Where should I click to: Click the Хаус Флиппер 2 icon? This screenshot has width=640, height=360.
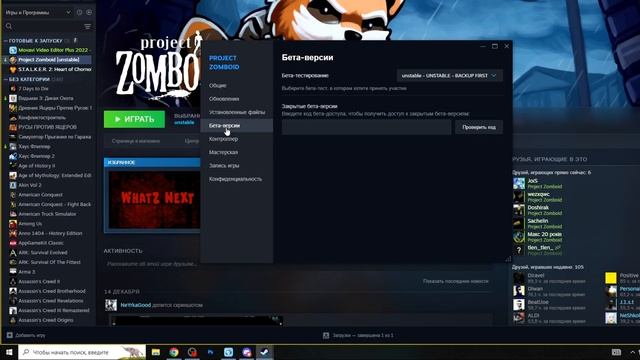click(13, 156)
